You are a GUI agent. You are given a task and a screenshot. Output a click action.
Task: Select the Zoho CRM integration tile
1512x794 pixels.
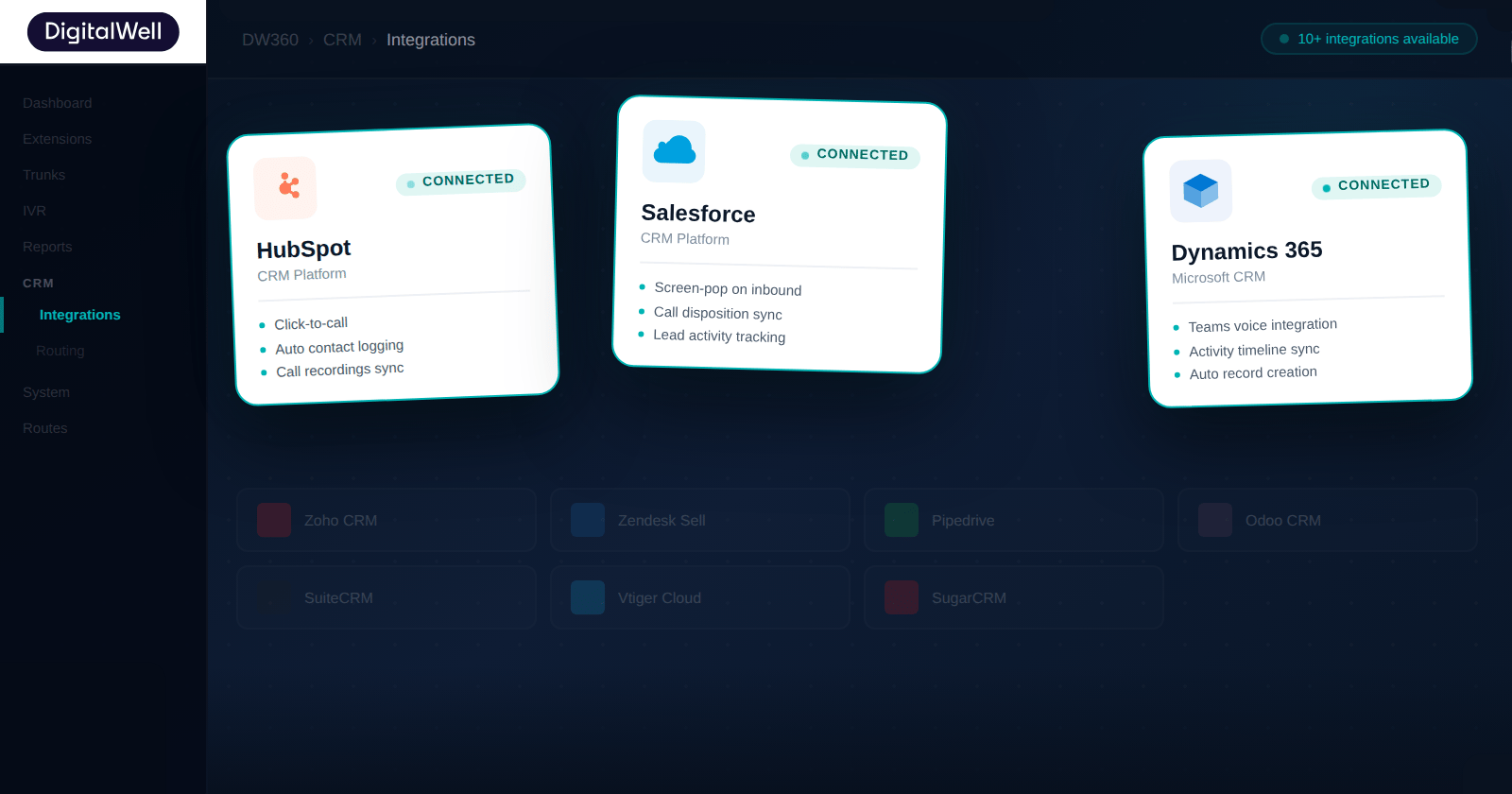coord(387,520)
